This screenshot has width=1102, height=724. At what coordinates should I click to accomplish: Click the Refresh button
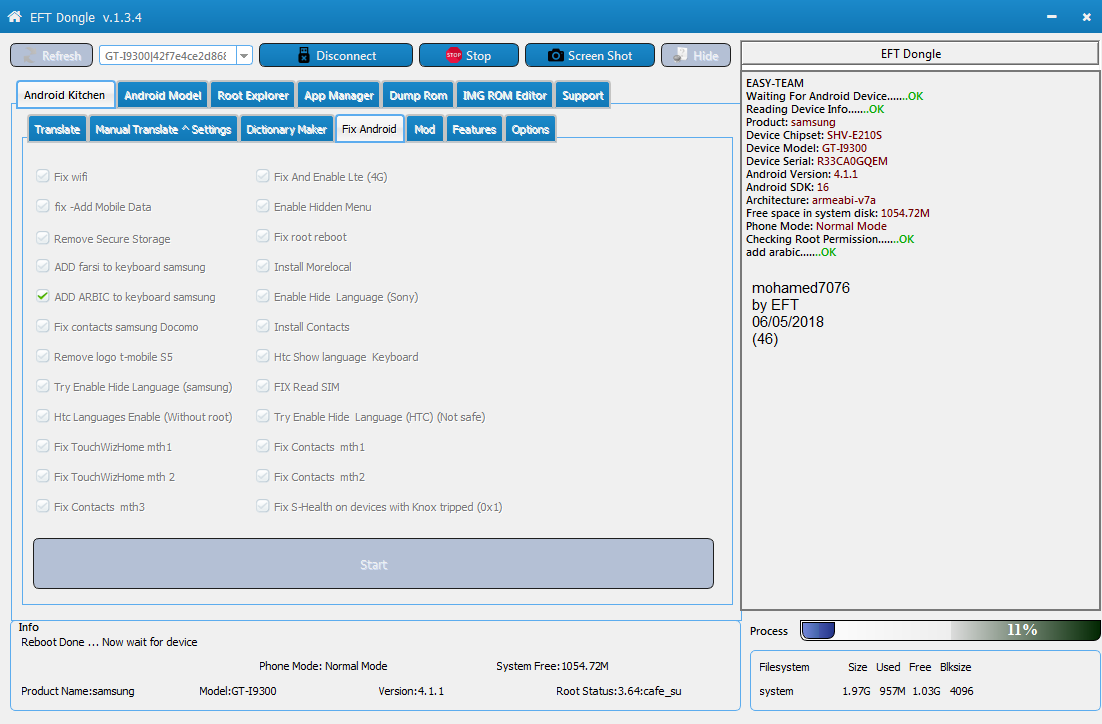pos(51,56)
